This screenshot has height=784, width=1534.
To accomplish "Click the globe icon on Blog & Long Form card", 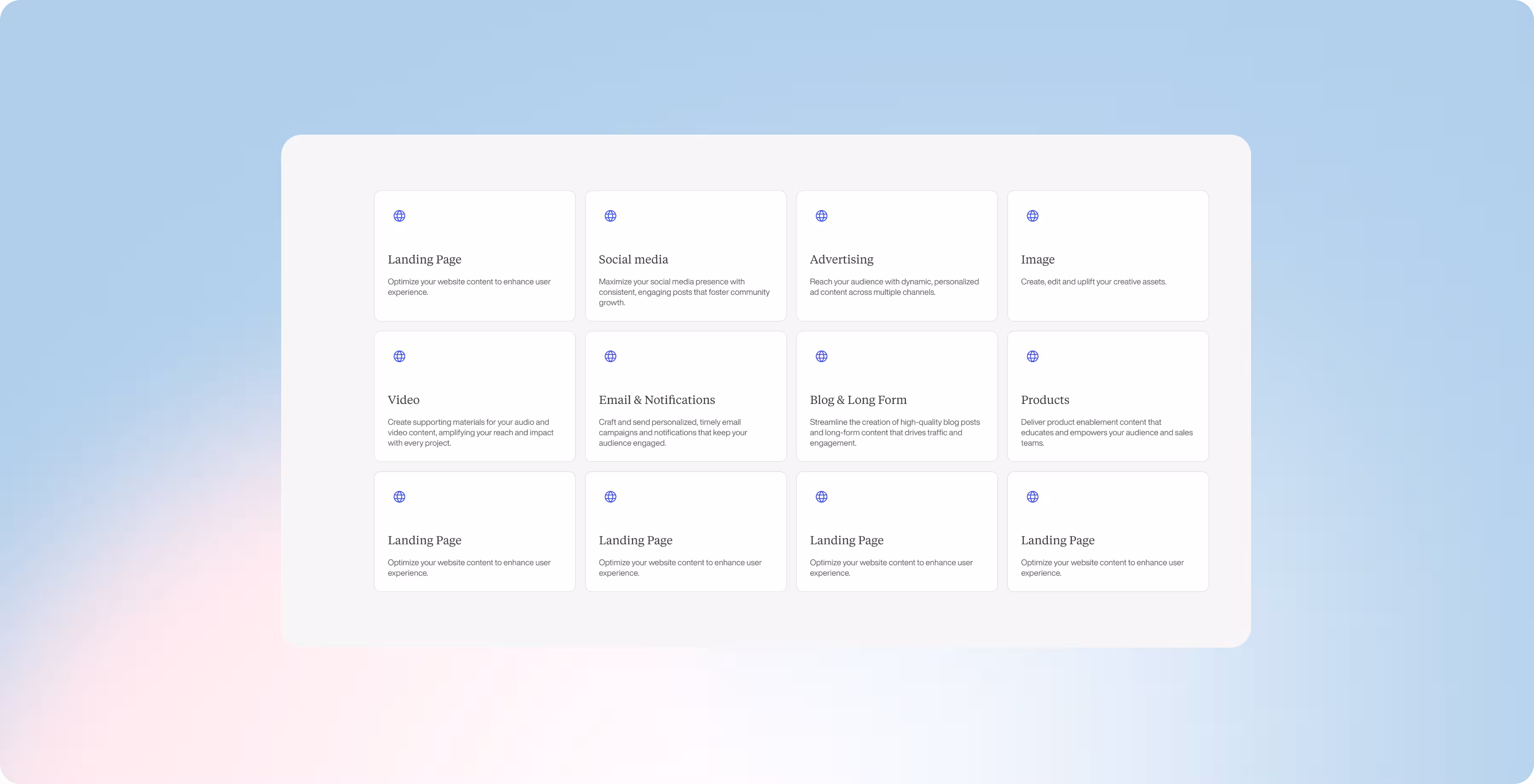I will (821, 356).
